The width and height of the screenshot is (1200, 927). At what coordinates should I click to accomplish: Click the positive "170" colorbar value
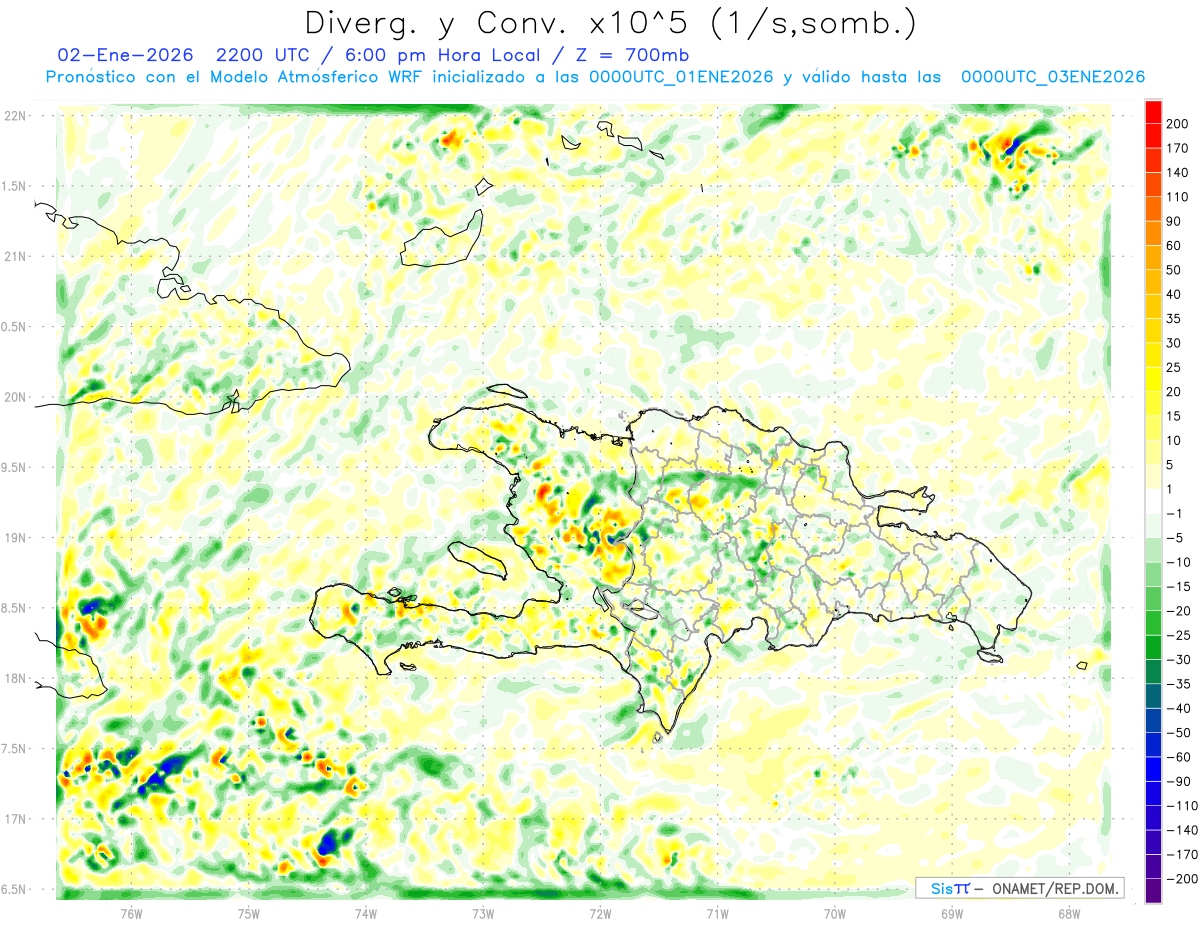(x=1178, y=148)
